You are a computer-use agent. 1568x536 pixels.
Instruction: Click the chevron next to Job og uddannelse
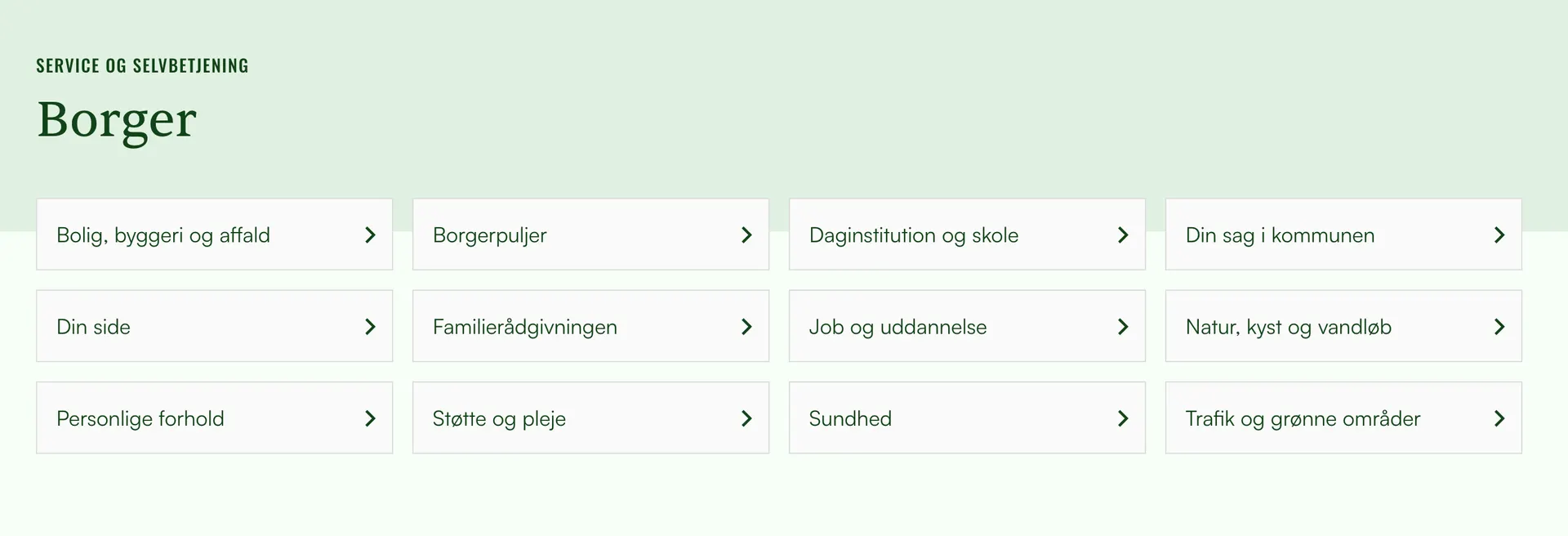(x=1123, y=327)
